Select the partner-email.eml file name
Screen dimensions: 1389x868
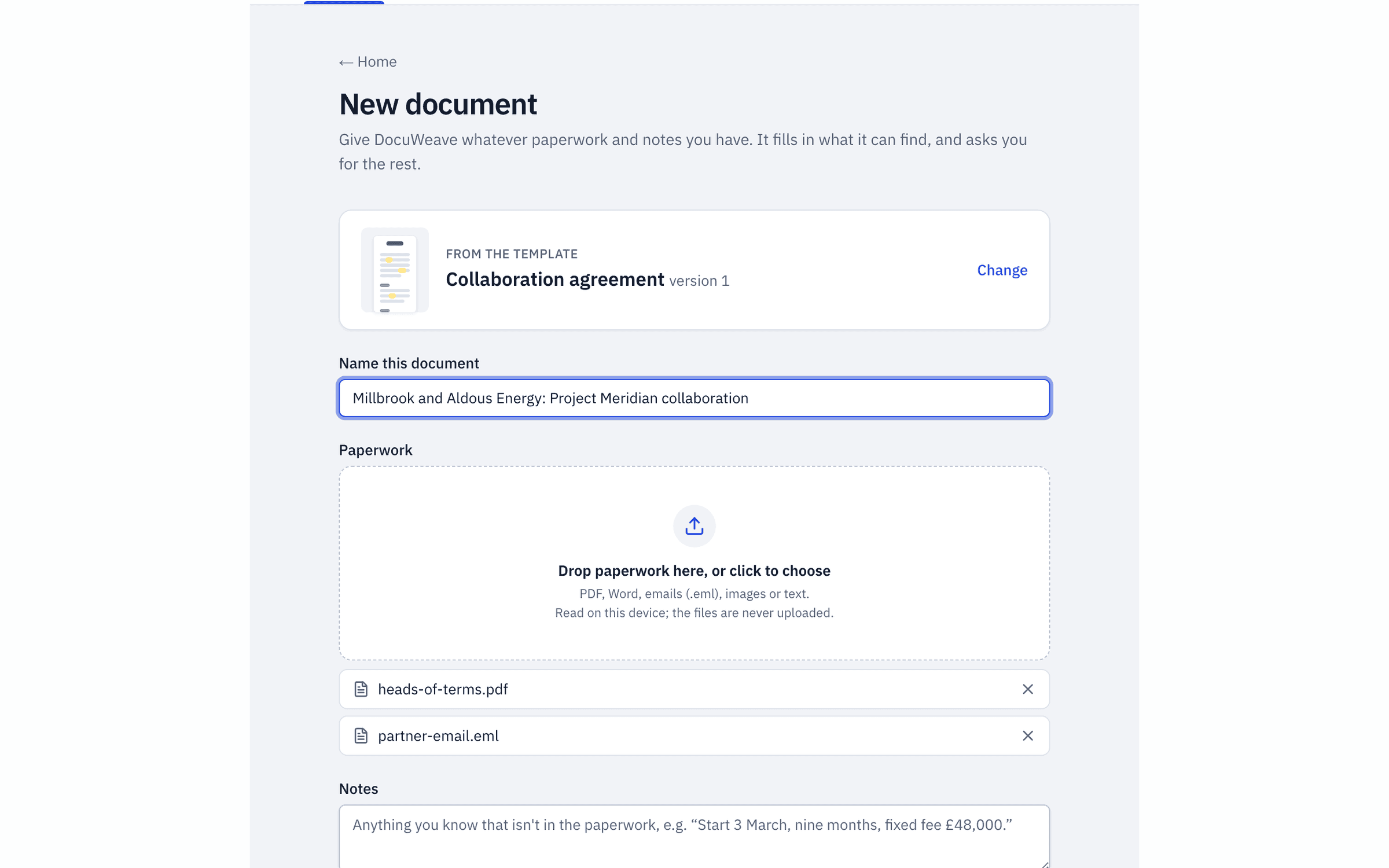(438, 735)
